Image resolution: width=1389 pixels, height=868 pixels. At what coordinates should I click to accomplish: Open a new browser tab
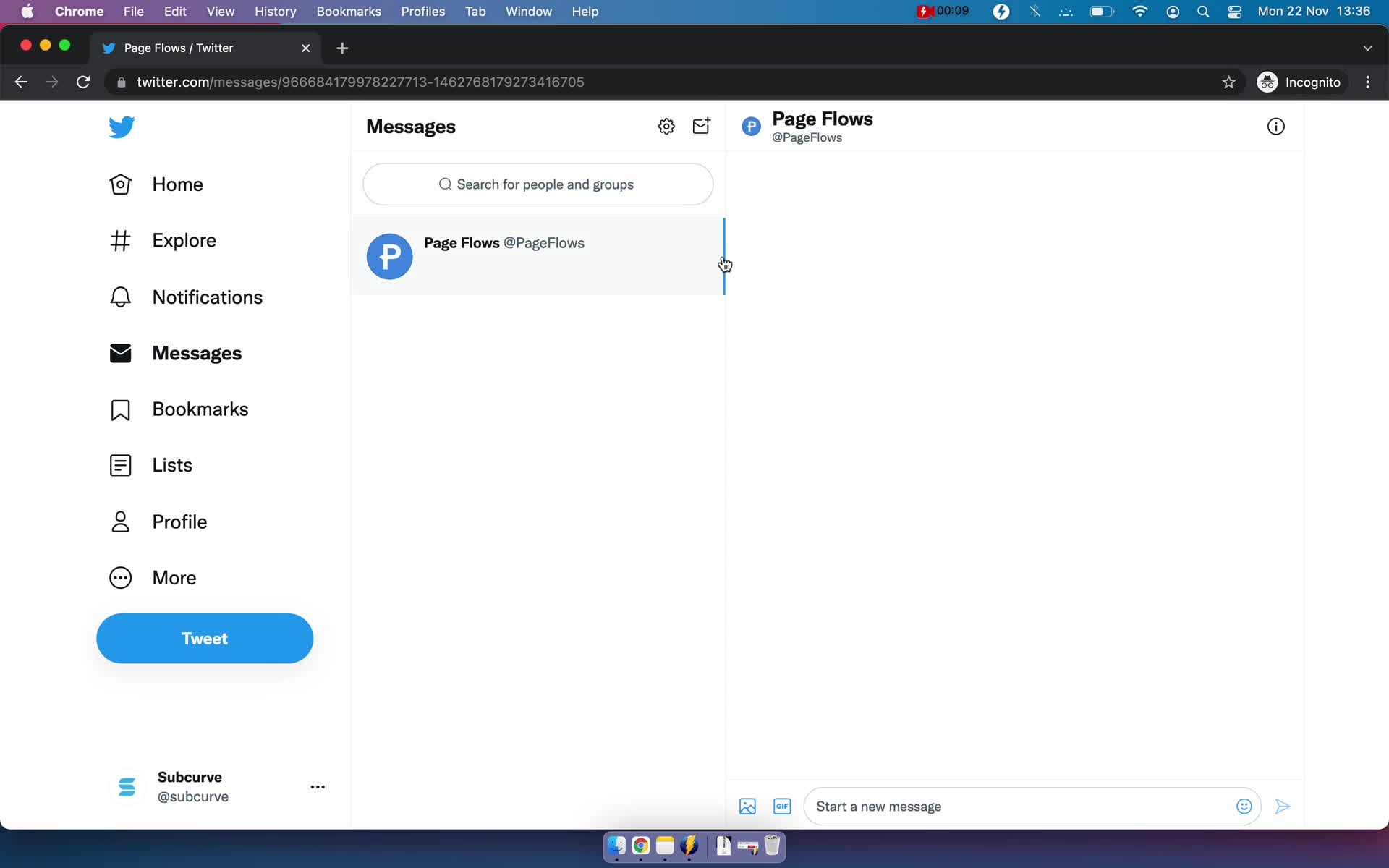click(x=342, y=48)
